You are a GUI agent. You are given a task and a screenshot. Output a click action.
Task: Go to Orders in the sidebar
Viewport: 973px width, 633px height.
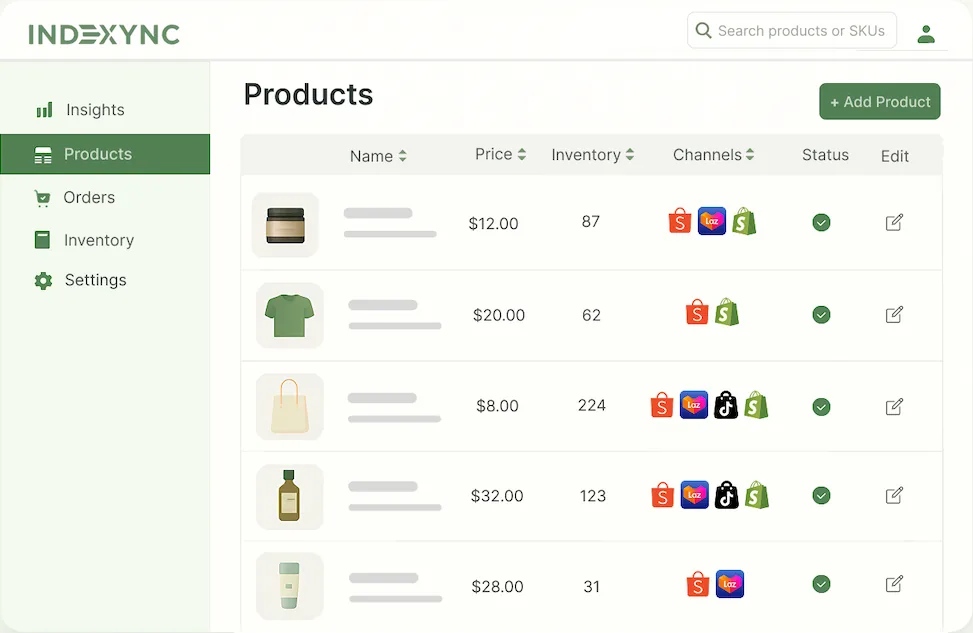(x=89, y=197)
